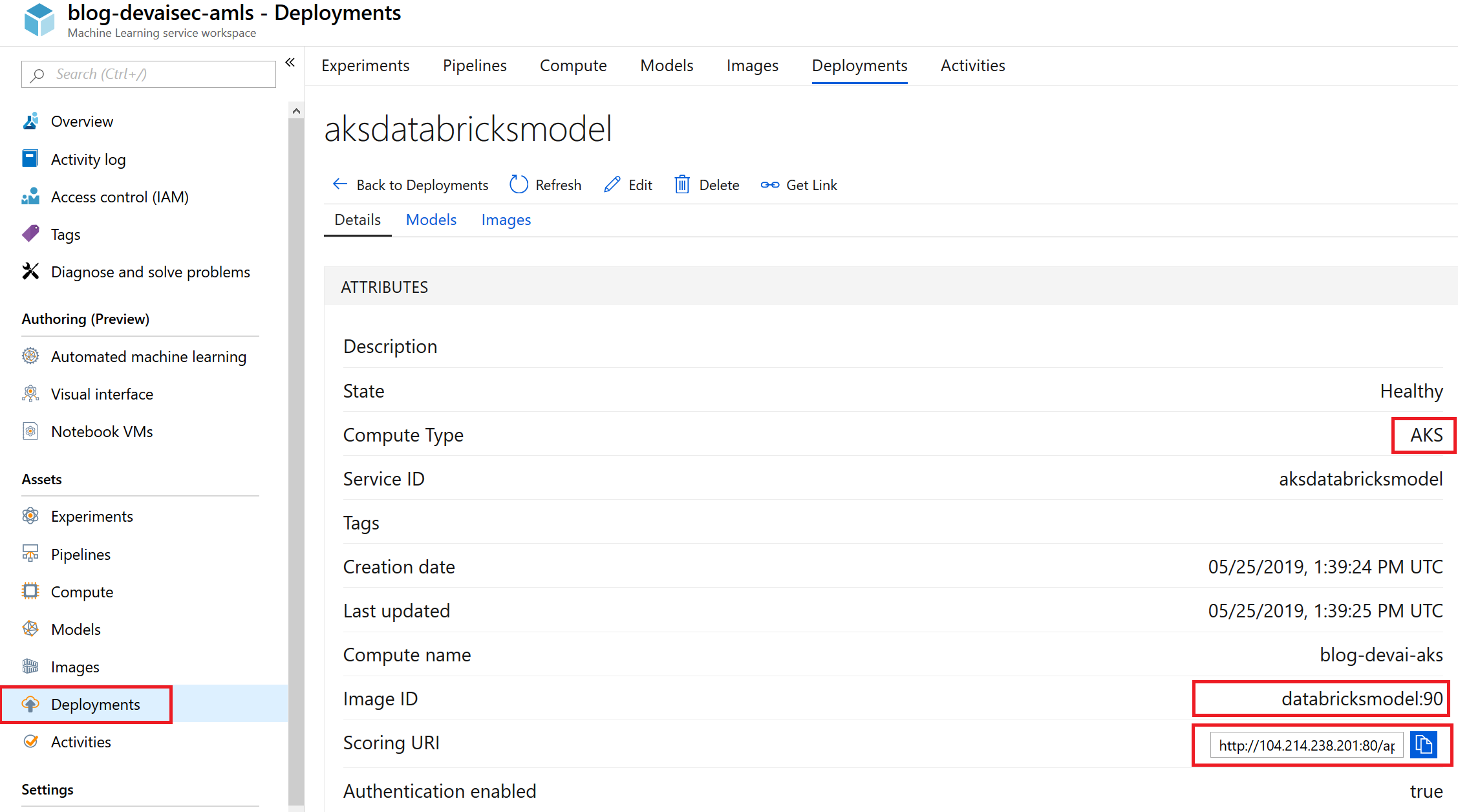This screenshot has width=1458, height=812.
Task: Collapse the sidebar with double chevron
Action: [290, 62]
